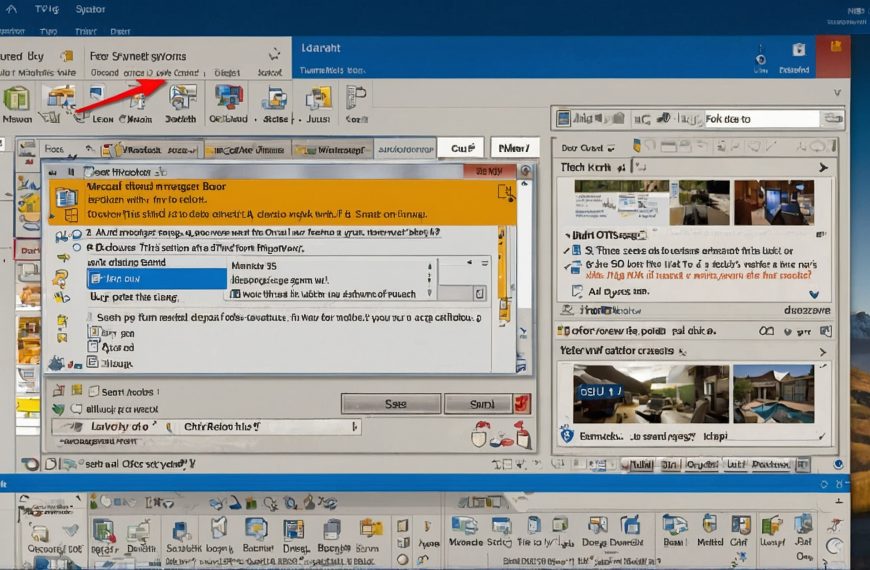Click the Bocnba printer icon in bottom toolbar
Viewport: 870px width, 570px height.
pyautogui.click(x=332, y=530)
